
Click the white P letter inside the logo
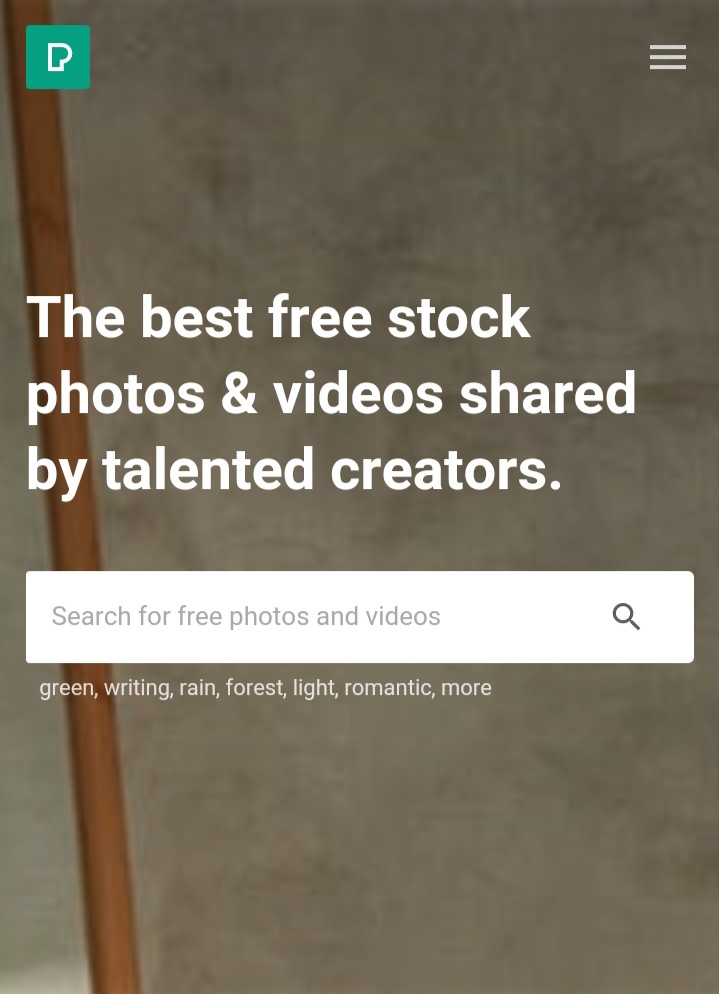coord(60,58)
